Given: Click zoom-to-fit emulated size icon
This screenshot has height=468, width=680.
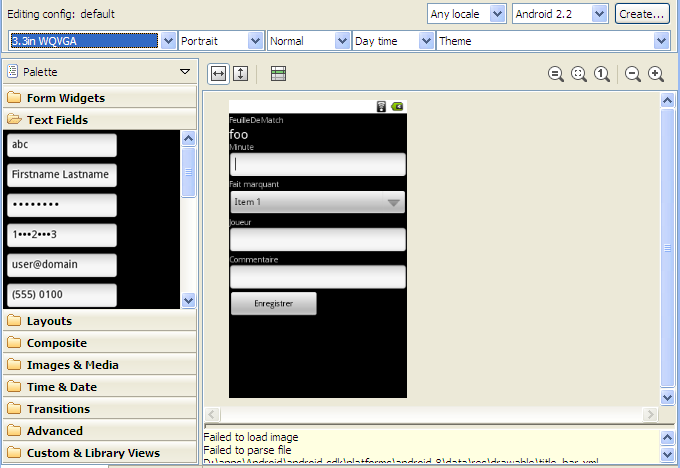Looking at the screenshot, I should pyautogui.click(x=556, y=74).
